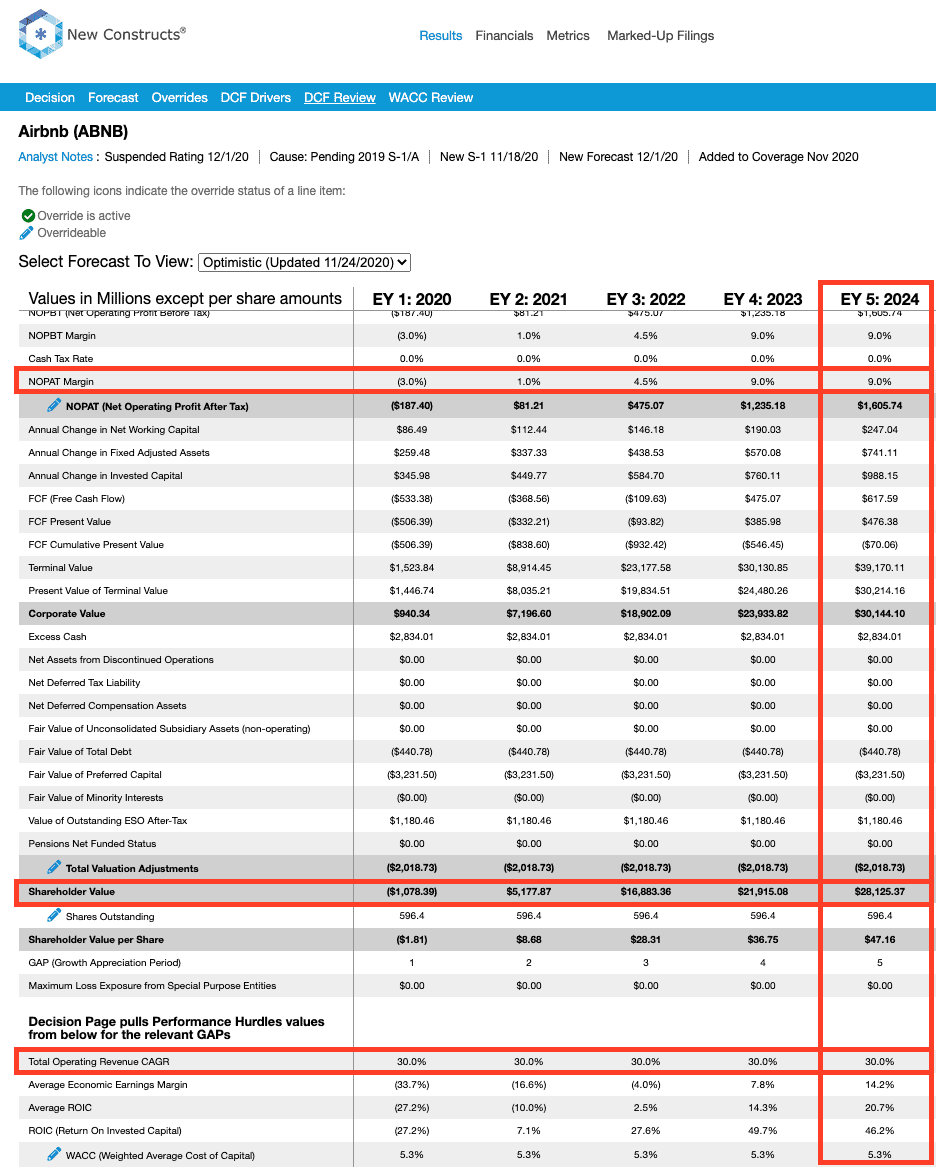Click the $39,170.11 Terminal Value cell
The height and width of the screenshot is (1167, 936).
[879, 568]
